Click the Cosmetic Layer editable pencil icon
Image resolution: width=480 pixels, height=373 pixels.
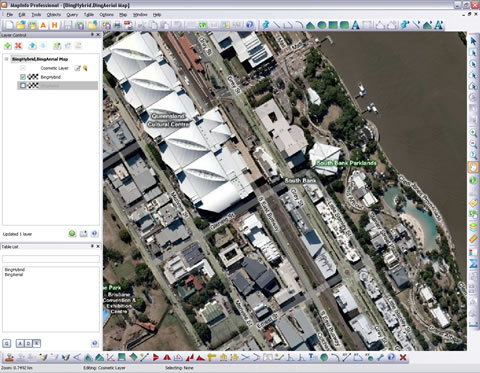(77, 68)
